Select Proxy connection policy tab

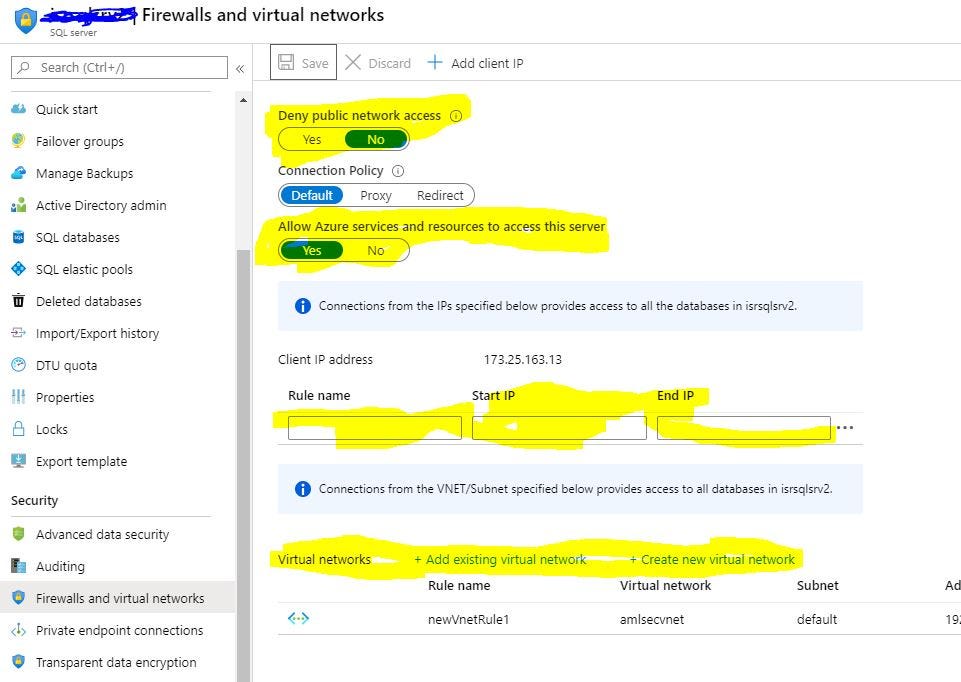[375, 195]
